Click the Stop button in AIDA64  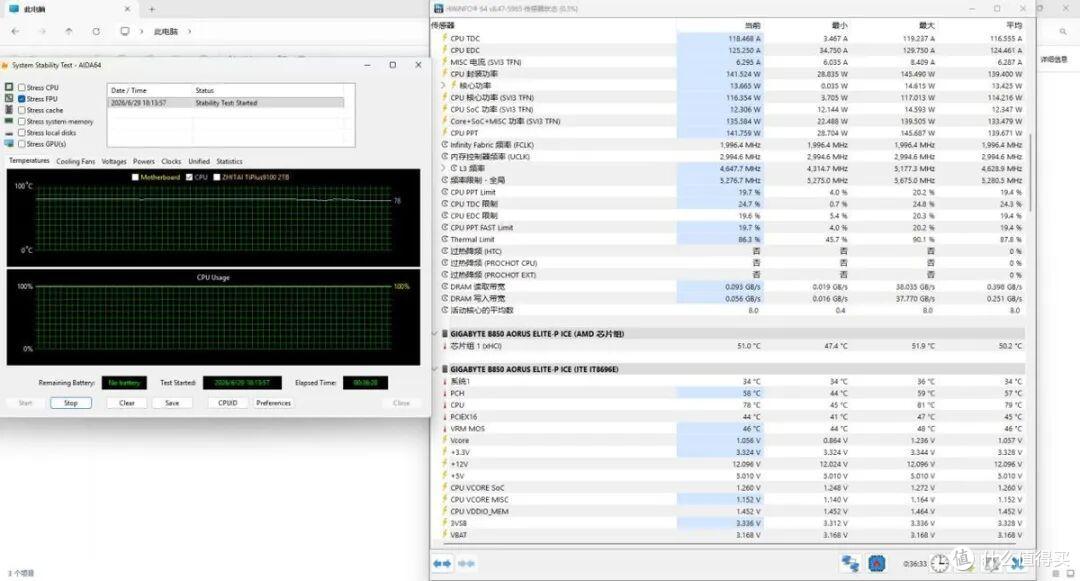click(x=71, y=403)
